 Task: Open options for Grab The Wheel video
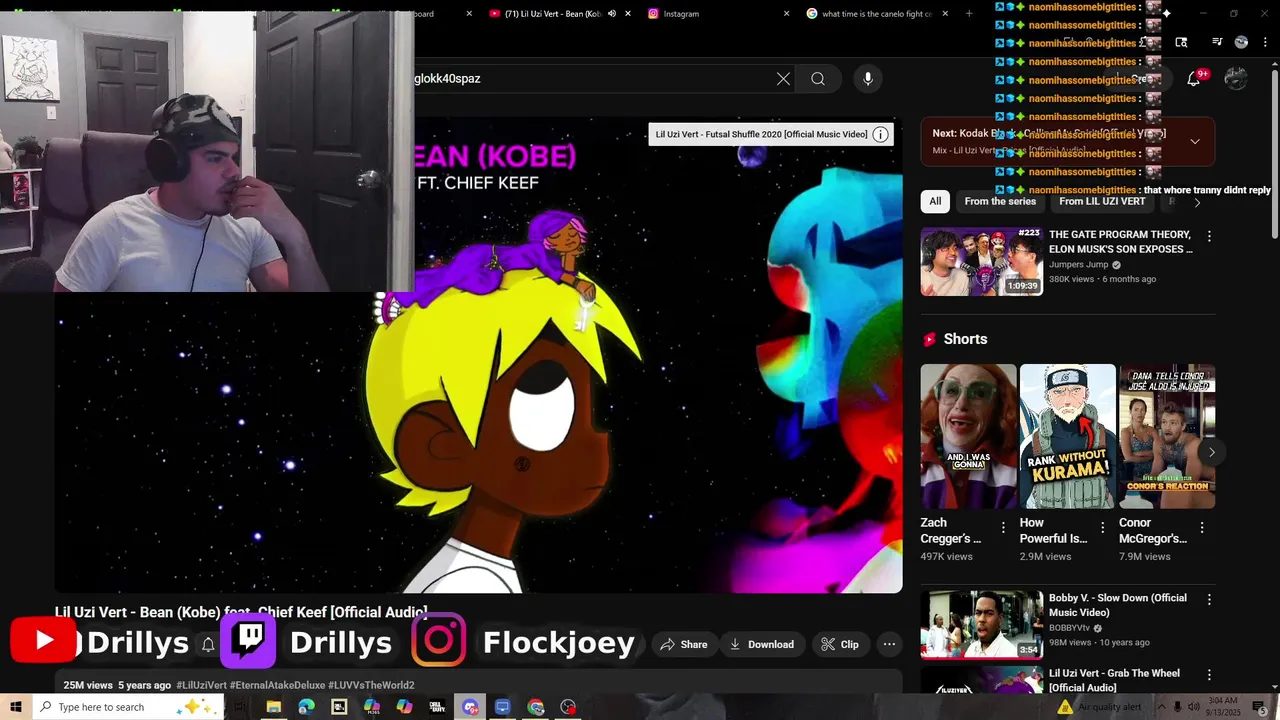[1209, 676]
